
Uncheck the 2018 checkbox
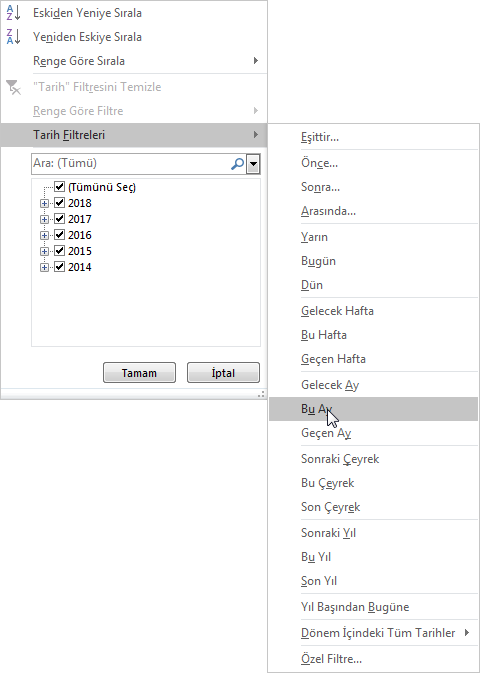click(x=60, y=203)
